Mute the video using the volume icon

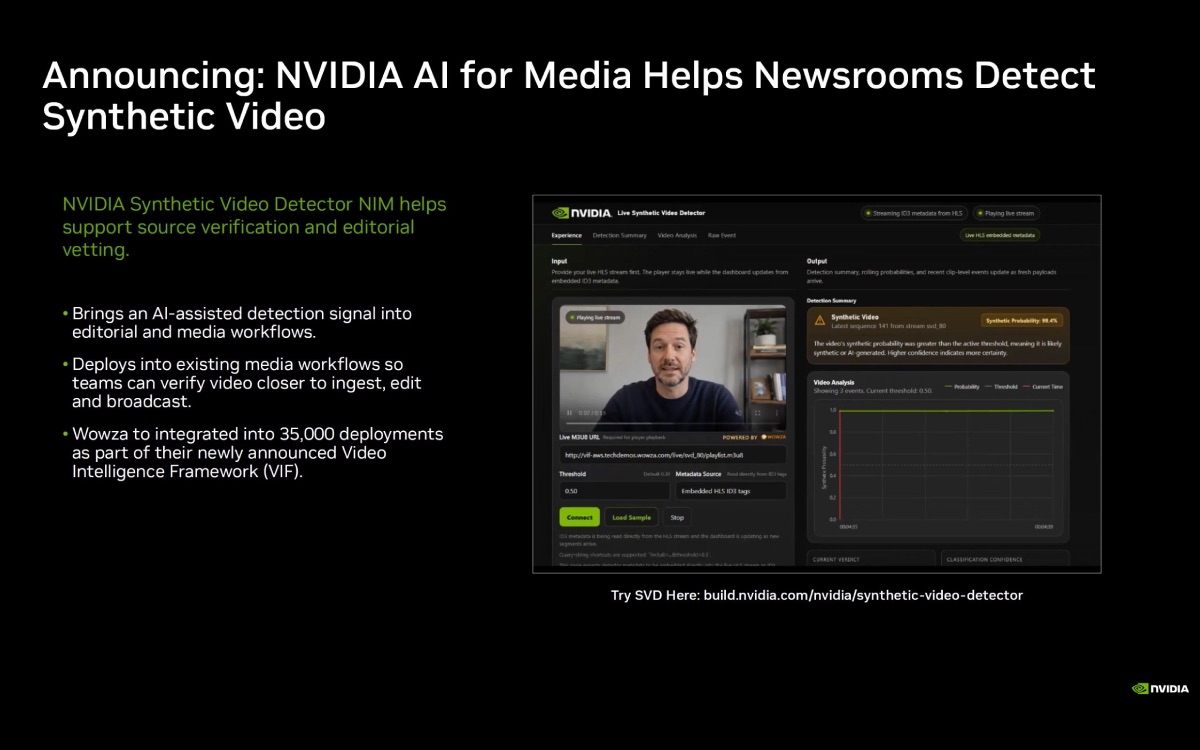point(739,413)
